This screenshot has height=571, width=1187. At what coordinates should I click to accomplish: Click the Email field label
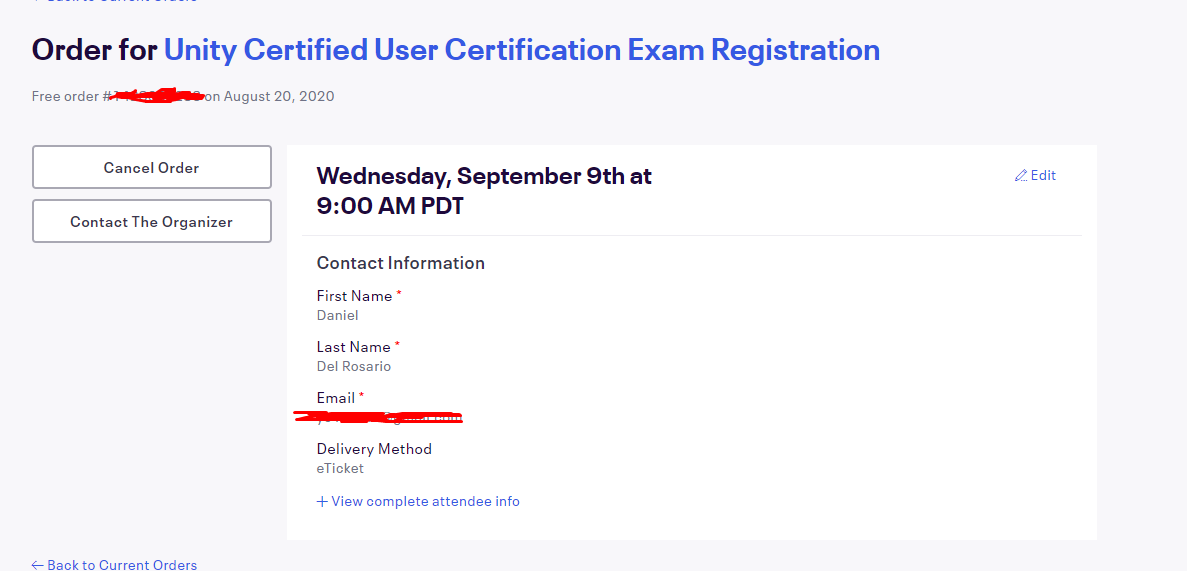coord(335,398)
